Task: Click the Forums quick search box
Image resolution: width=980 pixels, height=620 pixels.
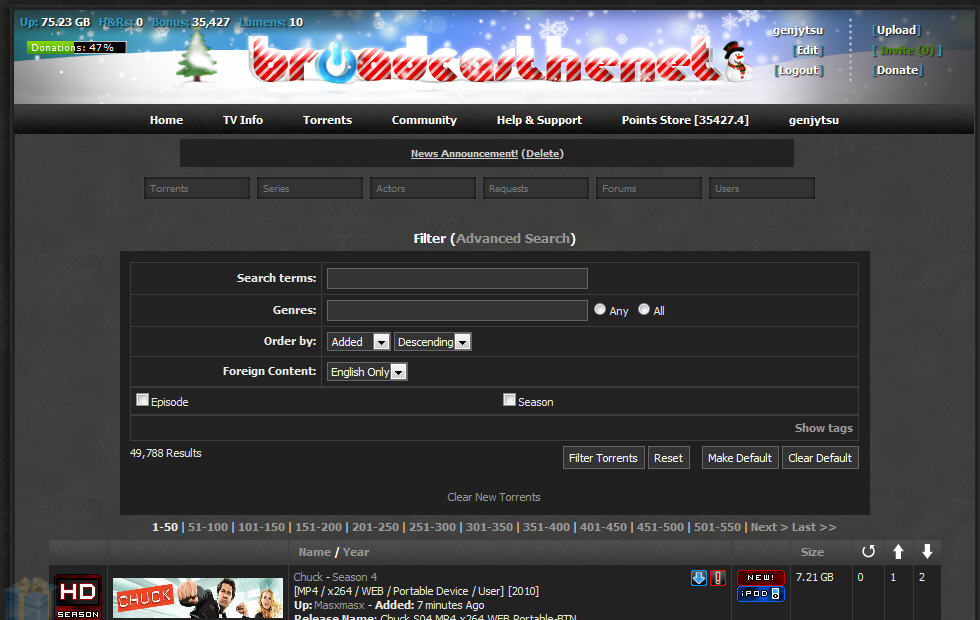Action: (649, 188)
